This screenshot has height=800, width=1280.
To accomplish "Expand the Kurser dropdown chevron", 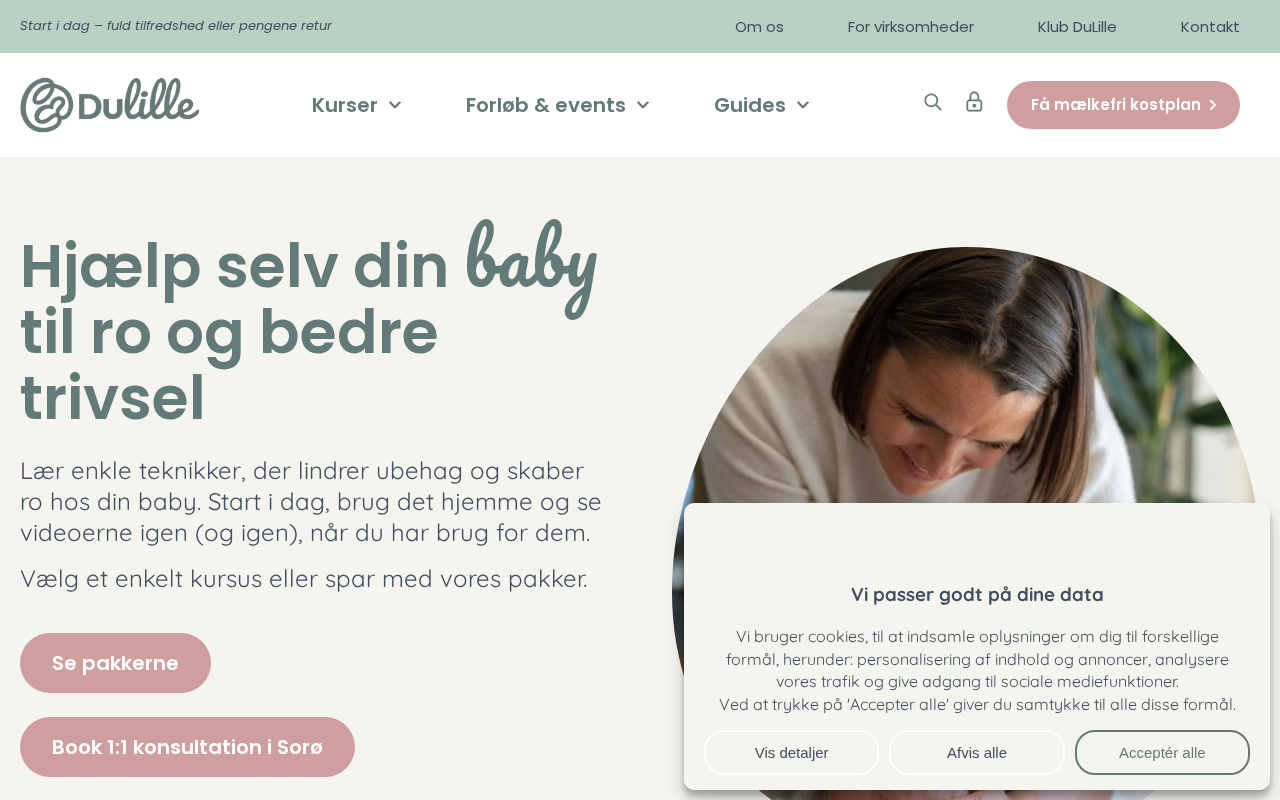I will [395, 105].
